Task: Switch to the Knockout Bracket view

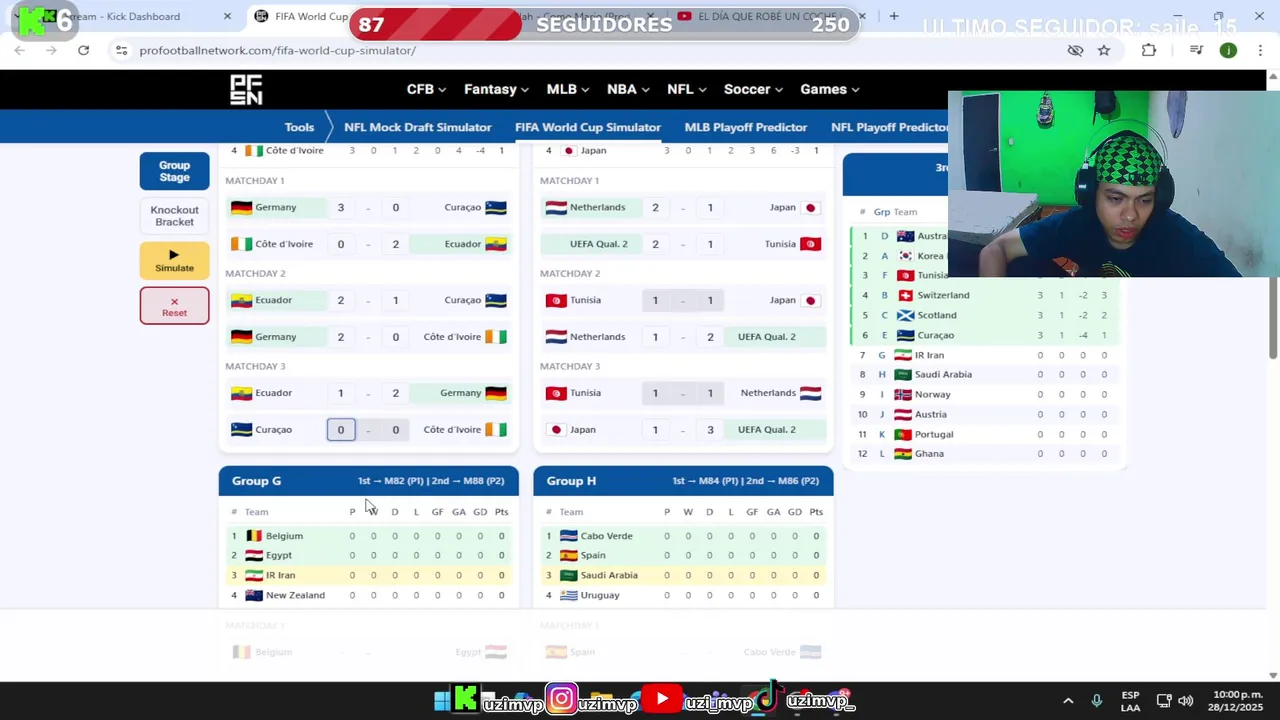Action: tap(174, 216)
